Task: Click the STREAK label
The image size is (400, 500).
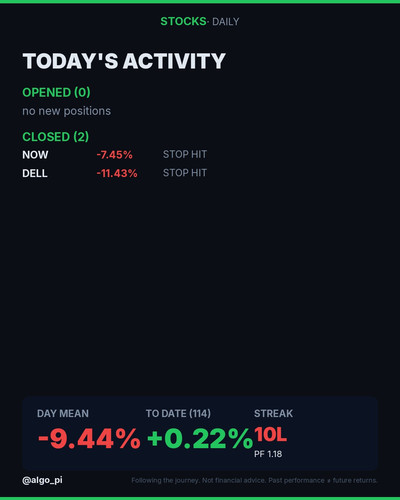Action: [x=273, y=414]
